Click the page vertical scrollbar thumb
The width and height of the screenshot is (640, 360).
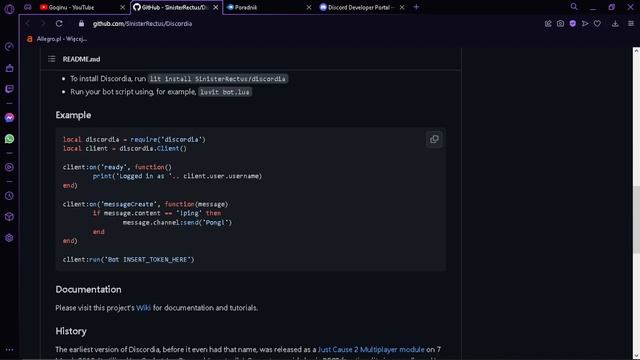pos(636,220)
